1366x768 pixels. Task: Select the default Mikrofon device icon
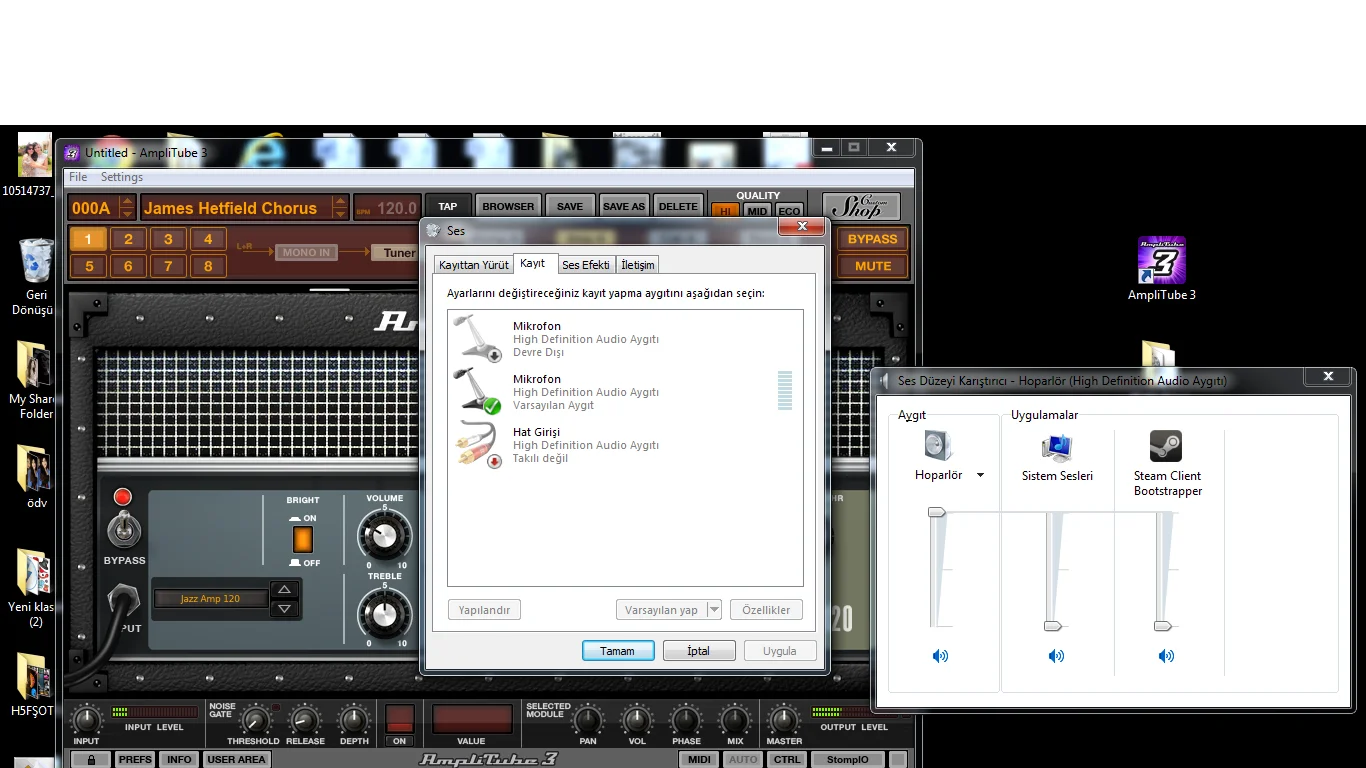pyautogui.click(x=477, y=391)
